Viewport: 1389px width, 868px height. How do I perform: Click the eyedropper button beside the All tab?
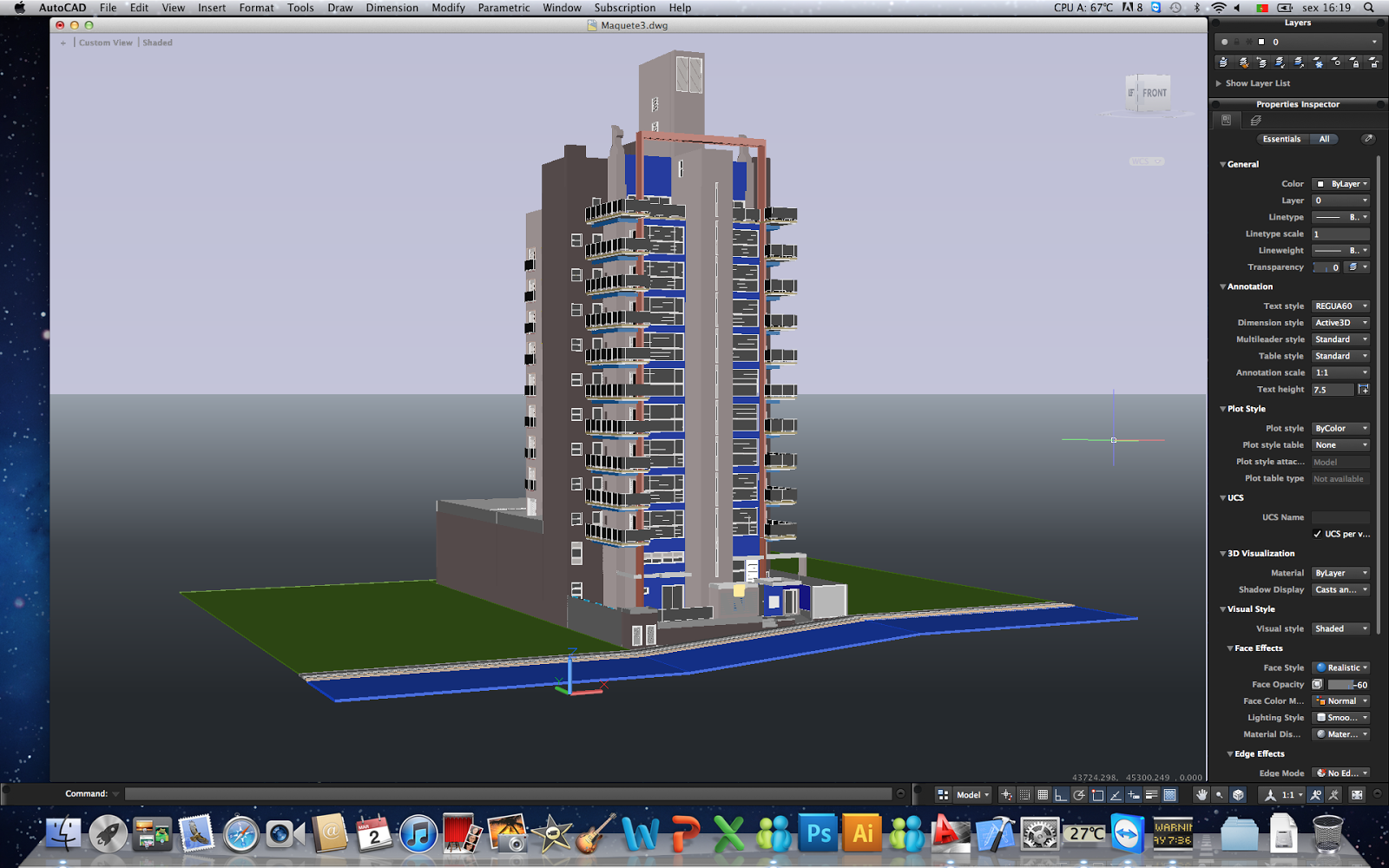[x=1368, y=139]
